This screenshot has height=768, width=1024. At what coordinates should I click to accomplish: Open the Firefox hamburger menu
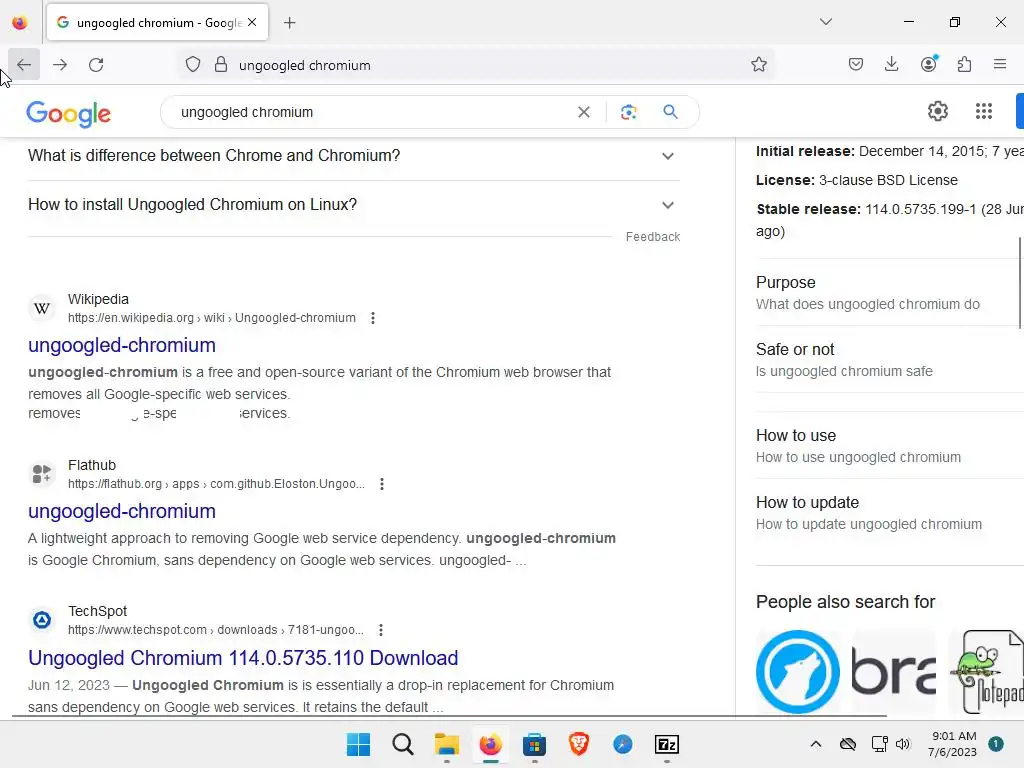pyautogui.click(x=999, y=65)
